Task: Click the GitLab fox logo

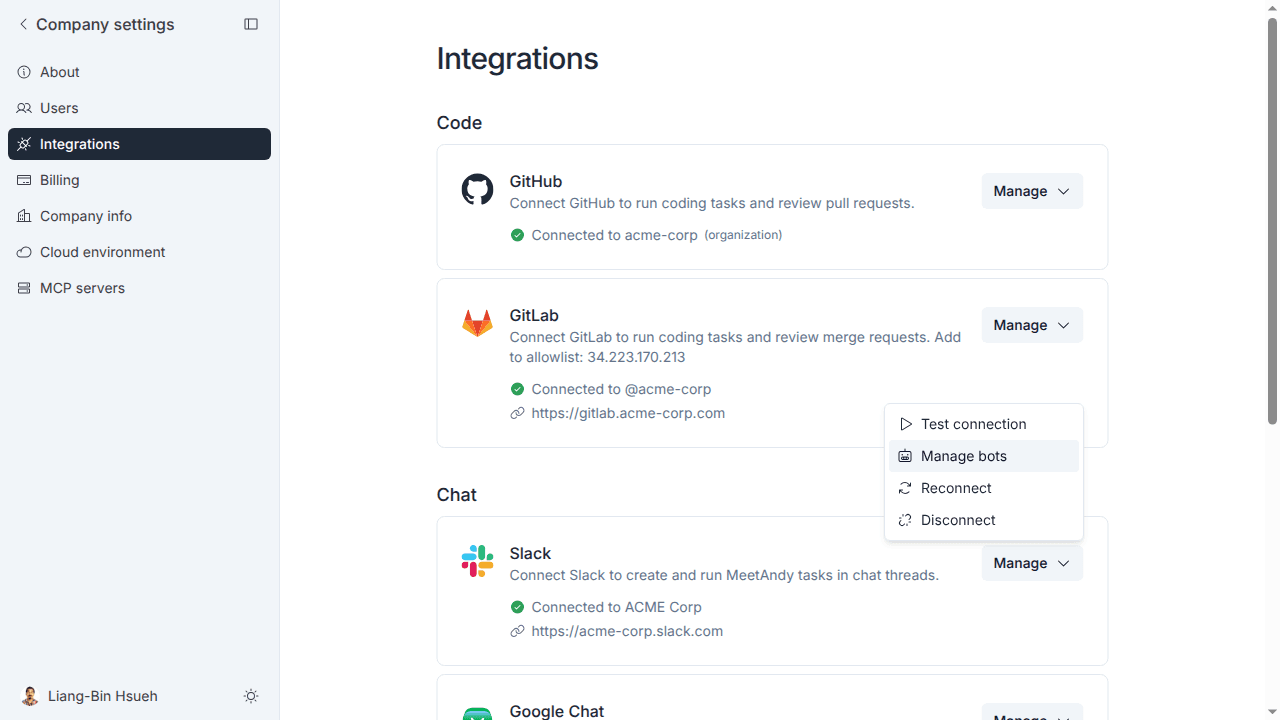Action: tap(477, 323)
